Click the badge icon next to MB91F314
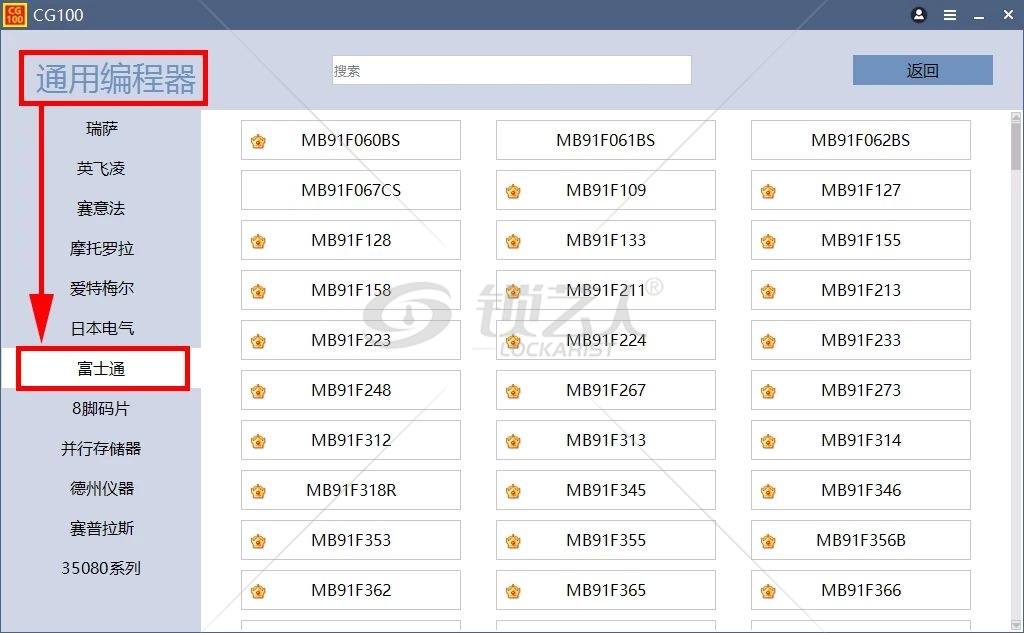Image resolution: width=1024 pixels, height=633 pixels. (x=769, y=441)
